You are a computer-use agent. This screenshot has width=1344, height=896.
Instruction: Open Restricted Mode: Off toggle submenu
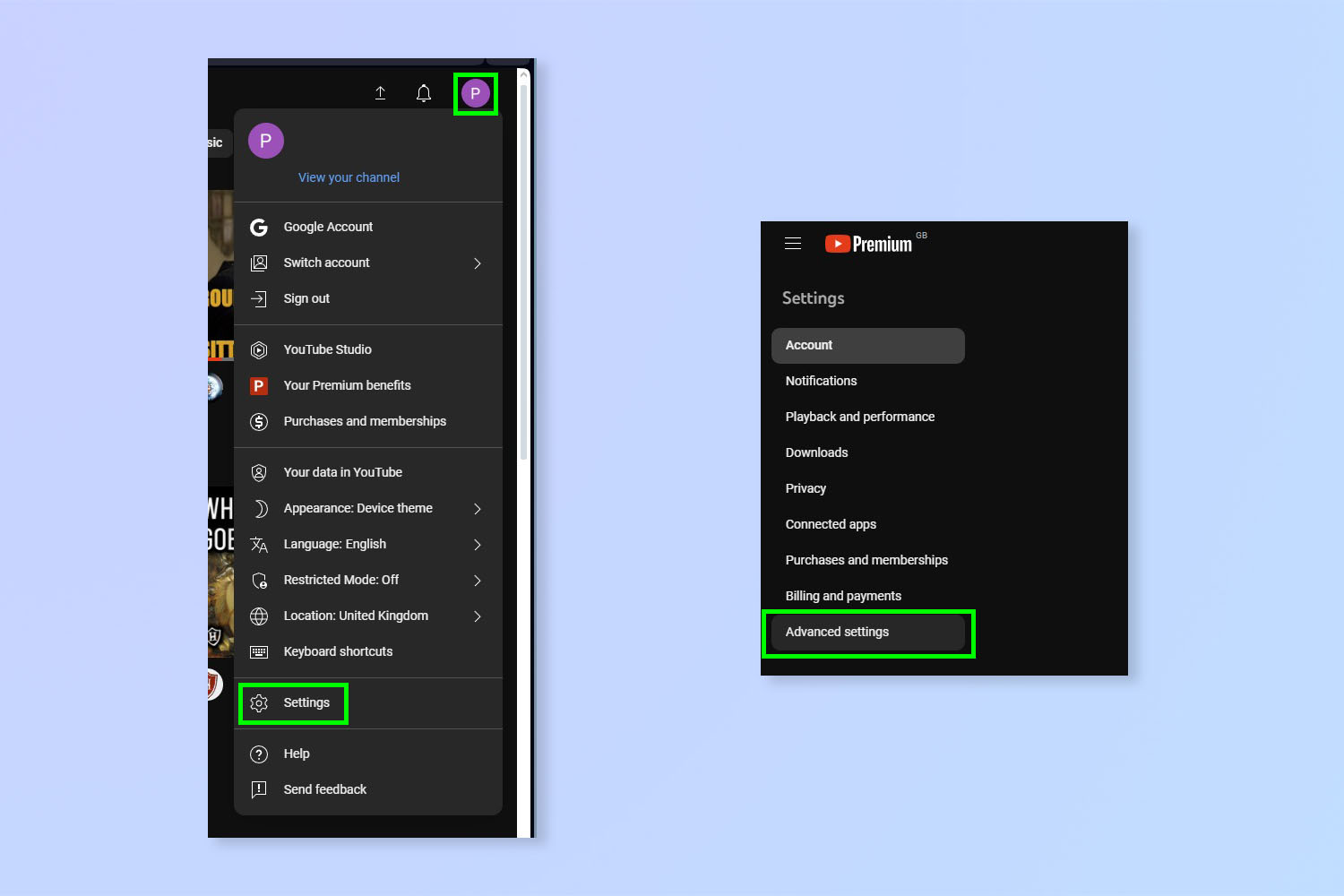pyautogui.click(x=478, y=581)
